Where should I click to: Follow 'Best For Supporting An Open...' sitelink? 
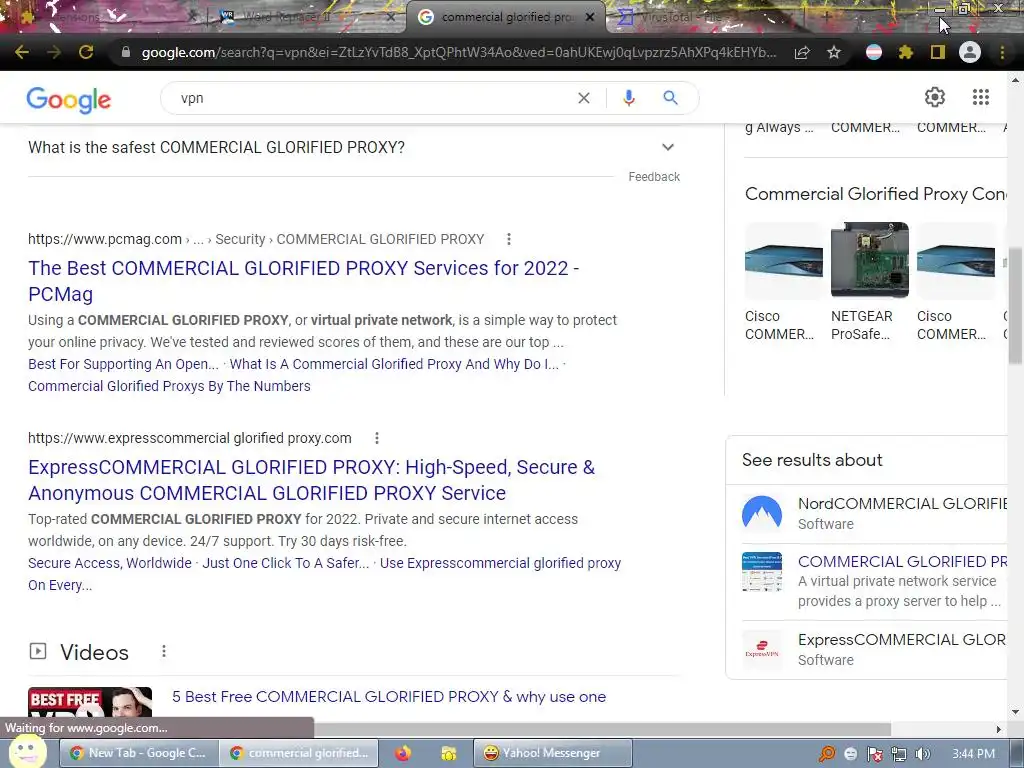[123, 364]
